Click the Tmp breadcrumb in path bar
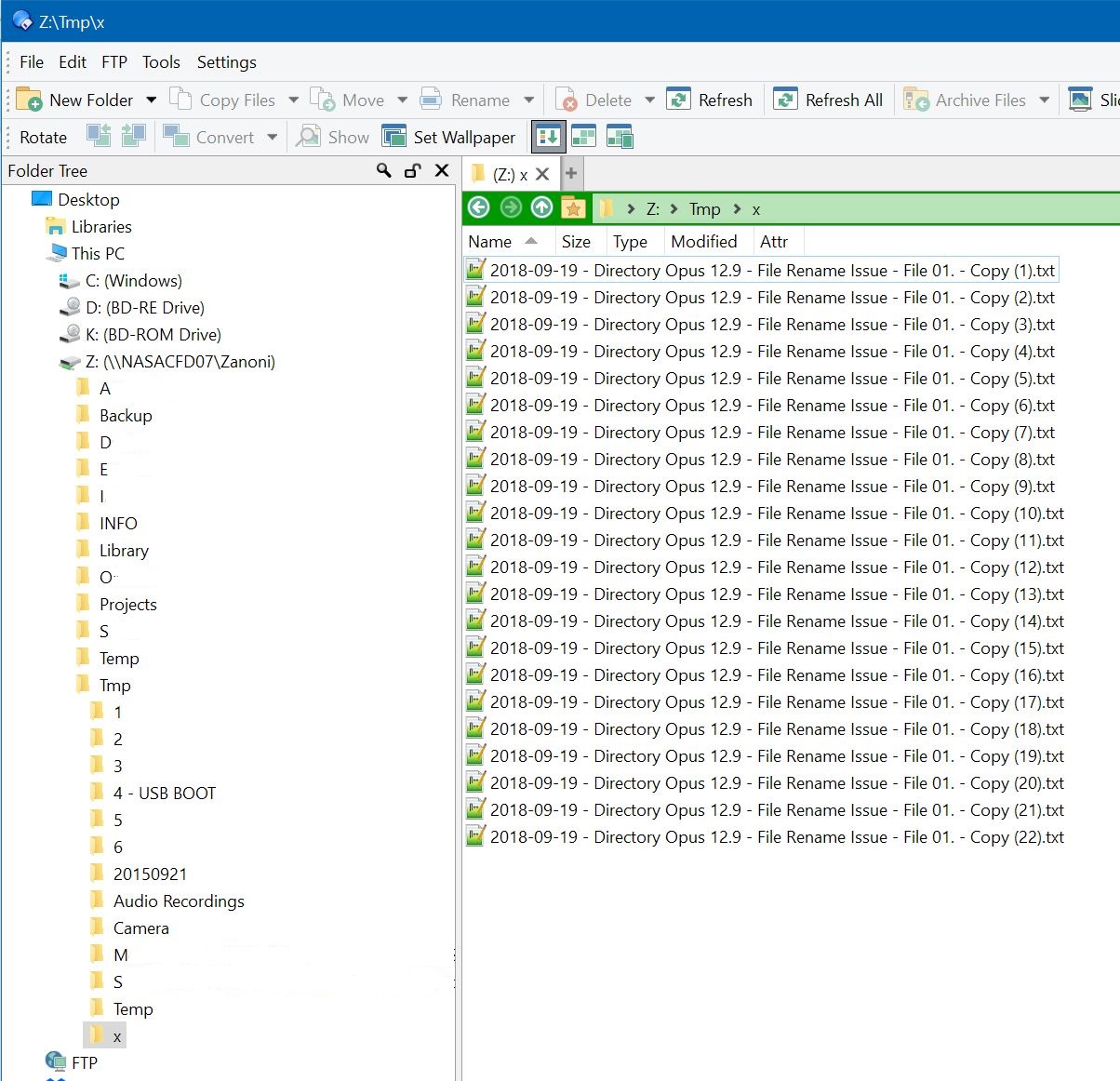Image resolution: width=1120 pixels, height=1081 pixels. click(x=705, y=209)
